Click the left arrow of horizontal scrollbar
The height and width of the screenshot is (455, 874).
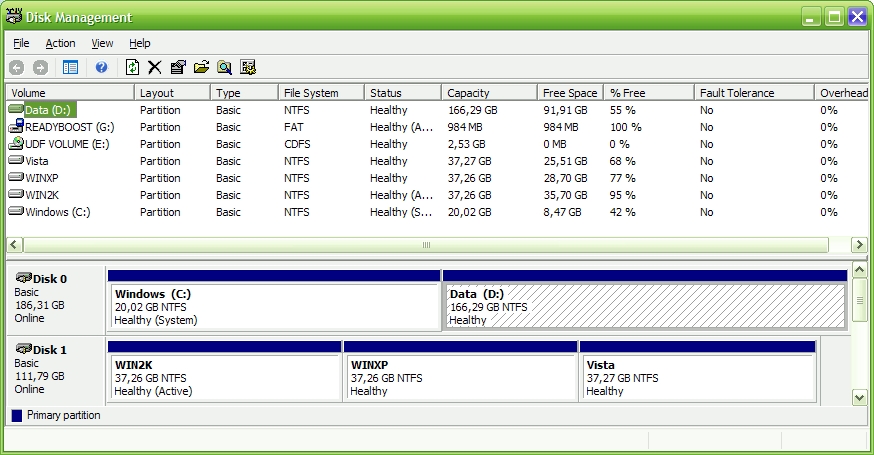[14, 244]
